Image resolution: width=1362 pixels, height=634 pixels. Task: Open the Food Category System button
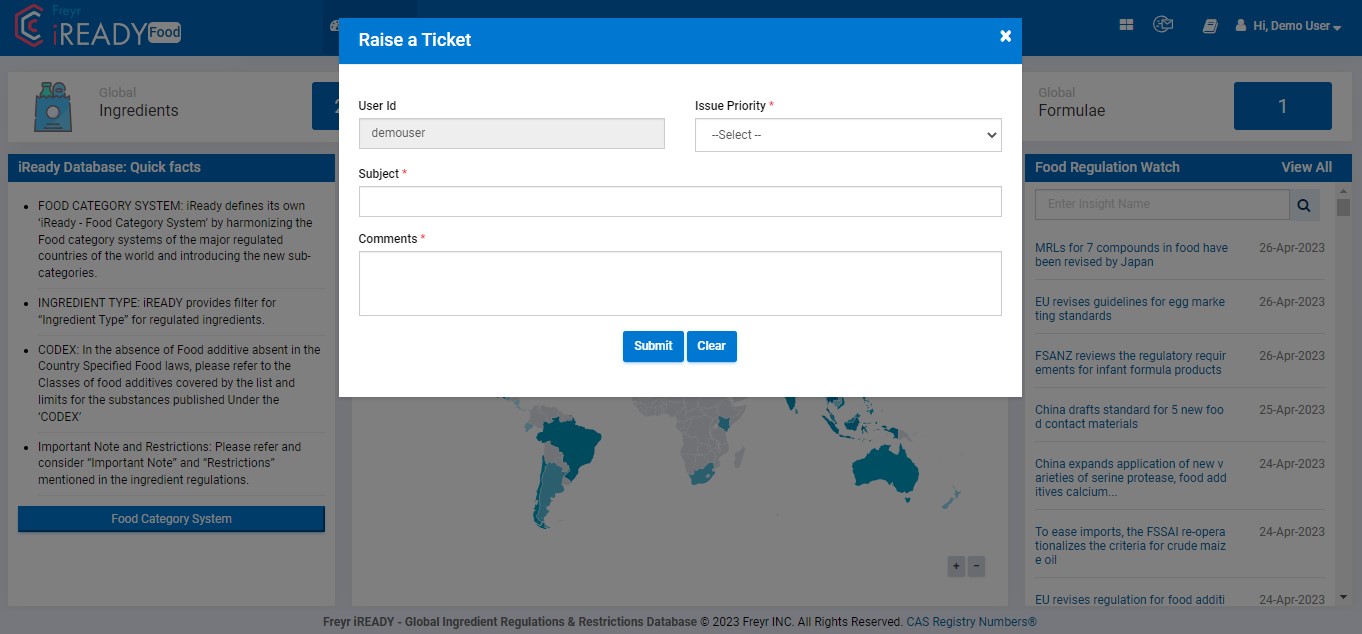click(x=171, y=519)
